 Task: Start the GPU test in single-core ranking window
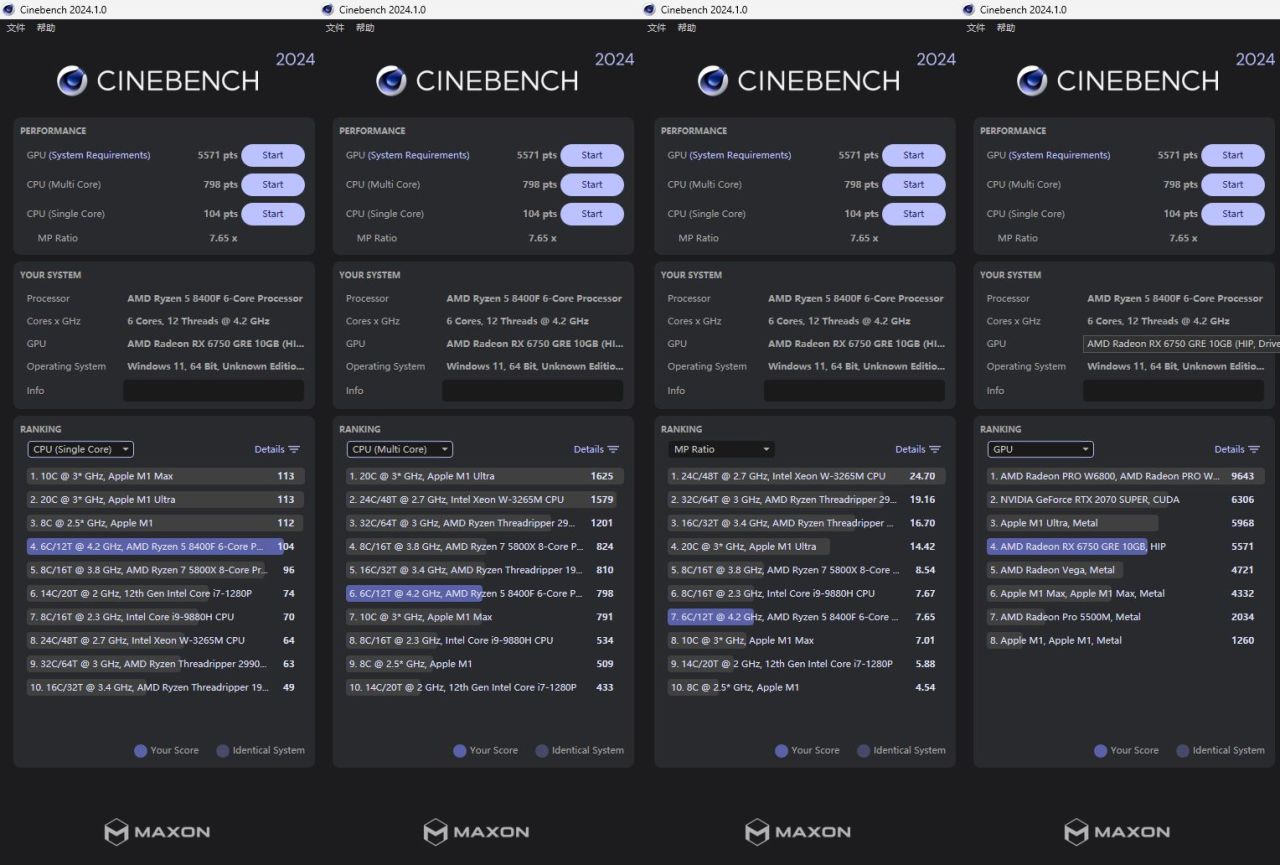pos(273,156)
